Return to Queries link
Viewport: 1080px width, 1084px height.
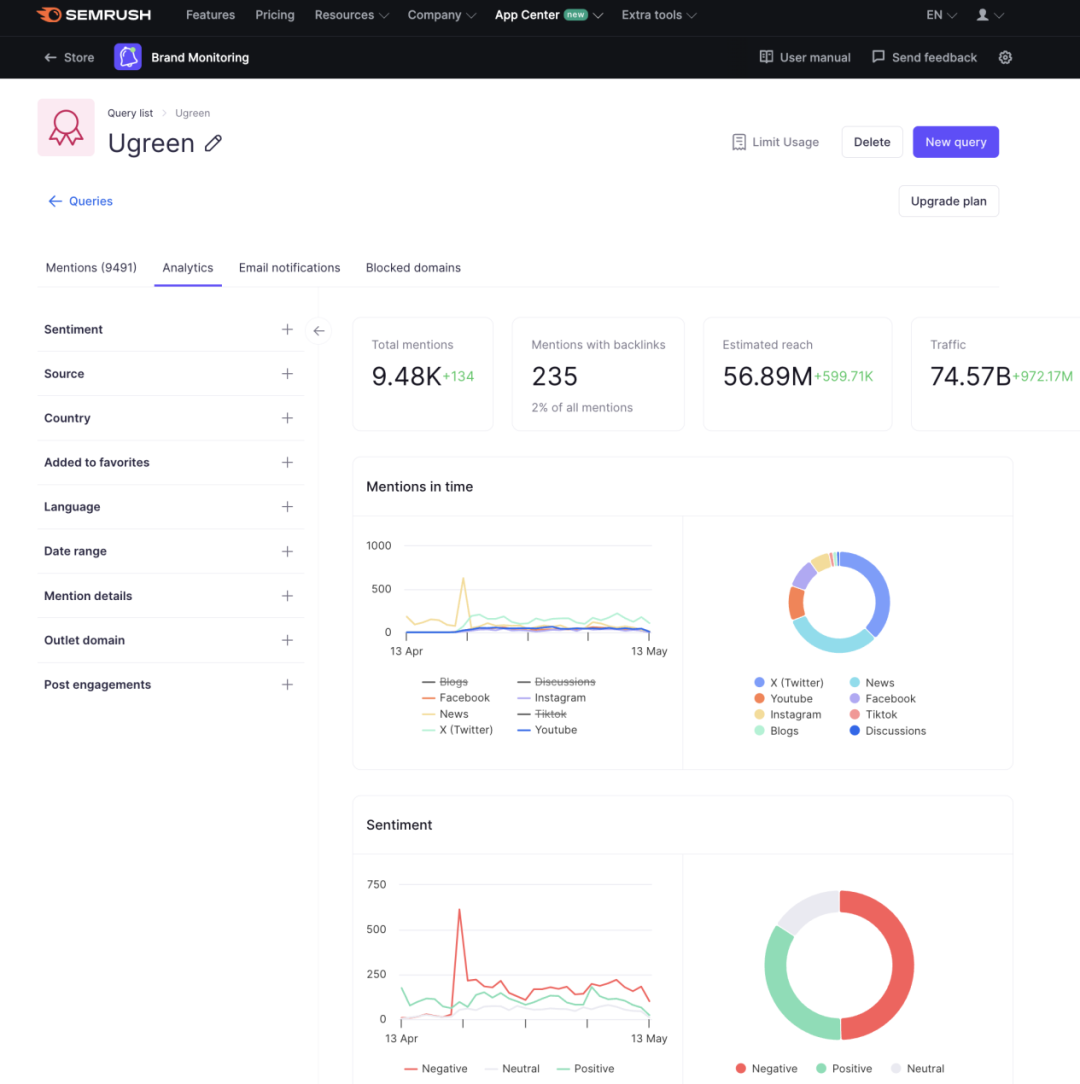click(80, 201)
